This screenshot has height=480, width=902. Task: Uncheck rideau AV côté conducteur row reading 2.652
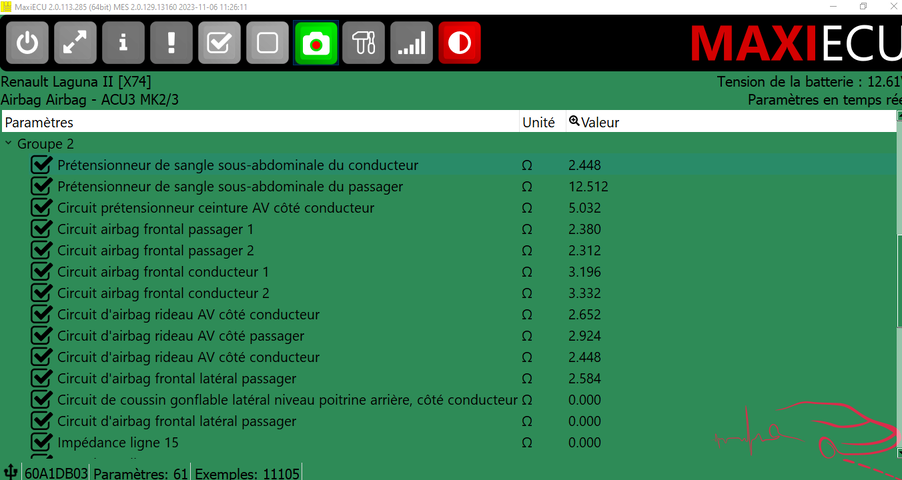[x=41, y=314]
